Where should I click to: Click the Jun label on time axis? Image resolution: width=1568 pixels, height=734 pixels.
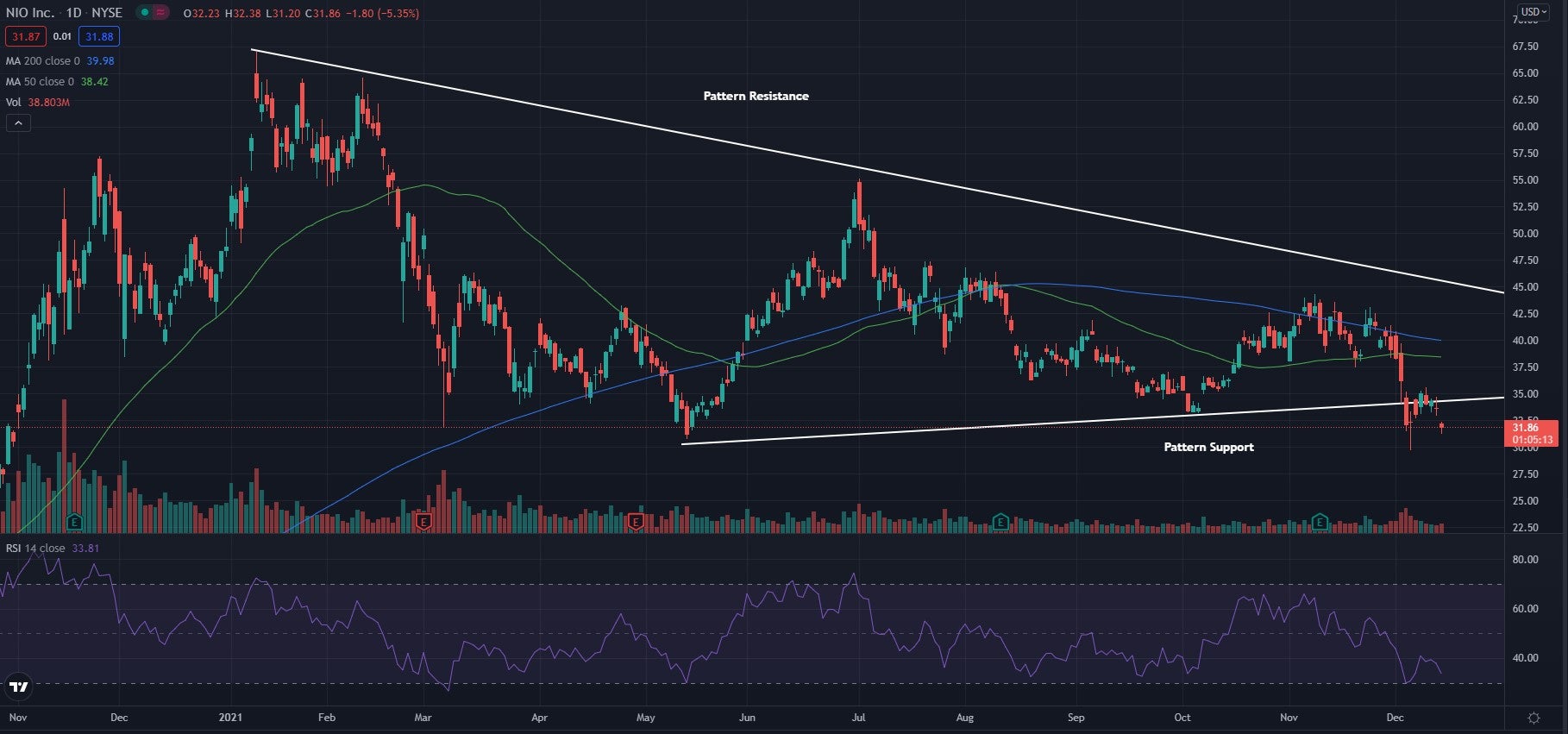(x=747, y=718)
